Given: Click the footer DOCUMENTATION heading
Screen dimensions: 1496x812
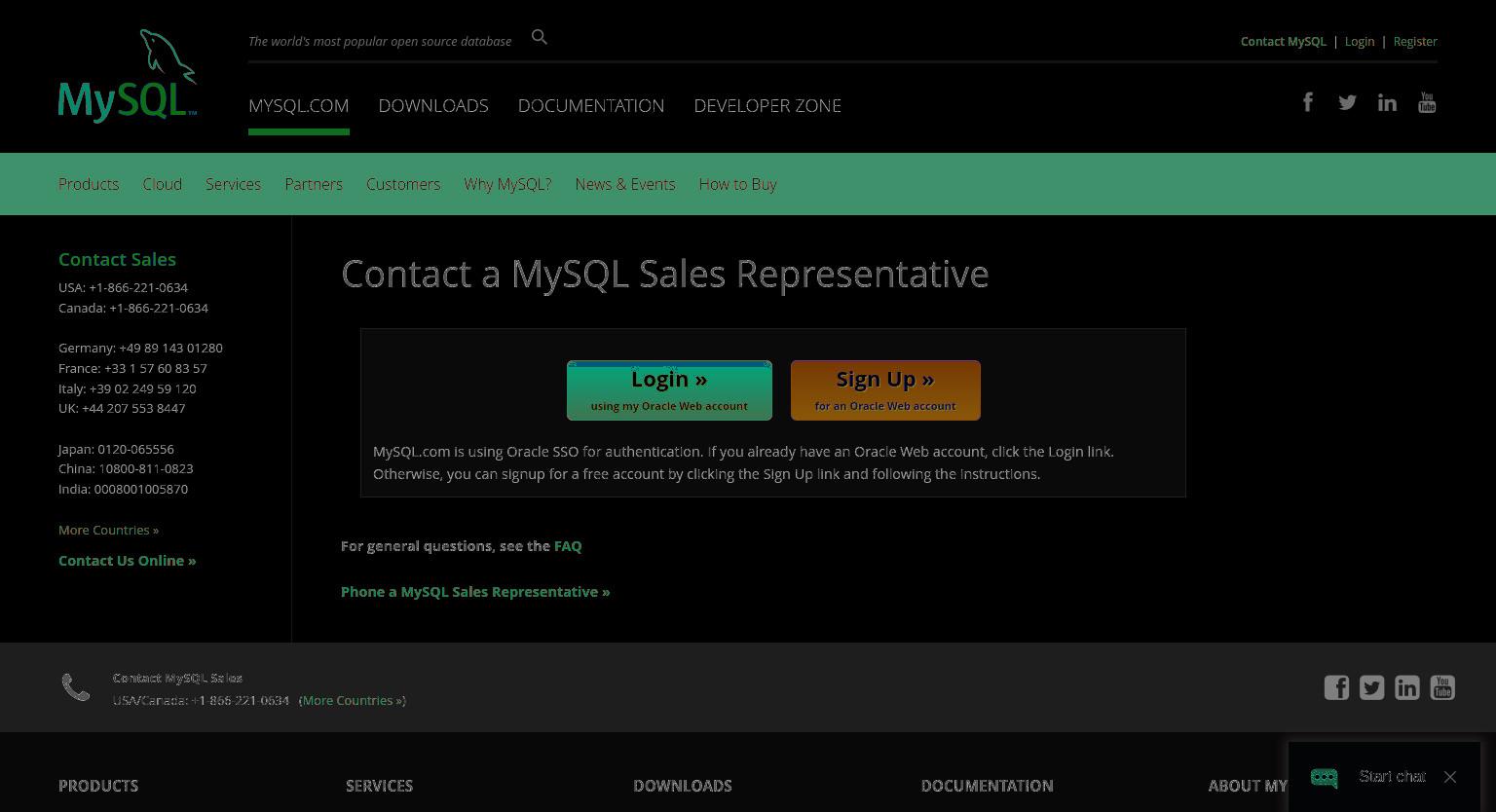Looking at the screenshot, I should [987, 786].
